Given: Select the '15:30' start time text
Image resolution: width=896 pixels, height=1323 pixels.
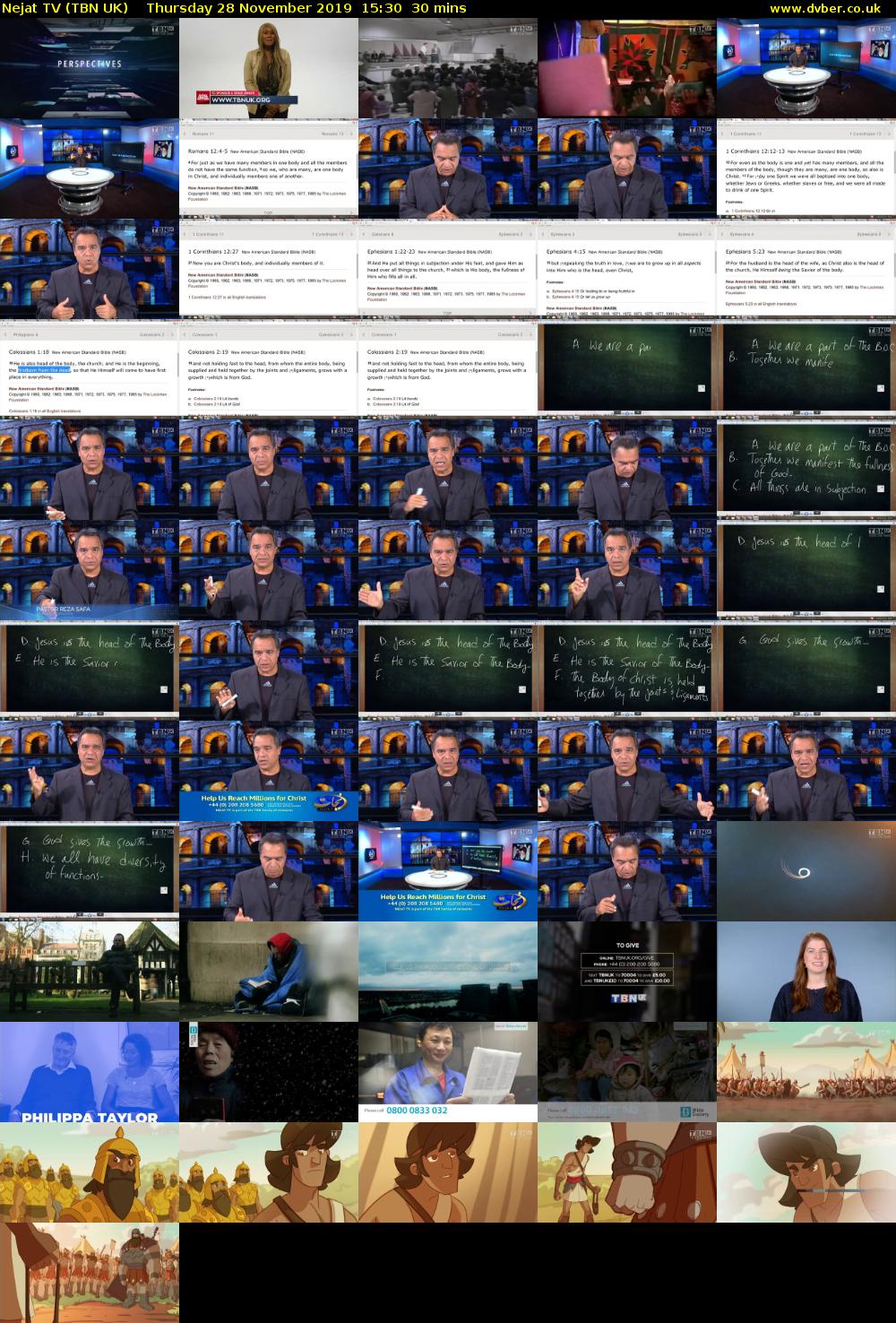Looking at the screenshot, I should [382, 8].
